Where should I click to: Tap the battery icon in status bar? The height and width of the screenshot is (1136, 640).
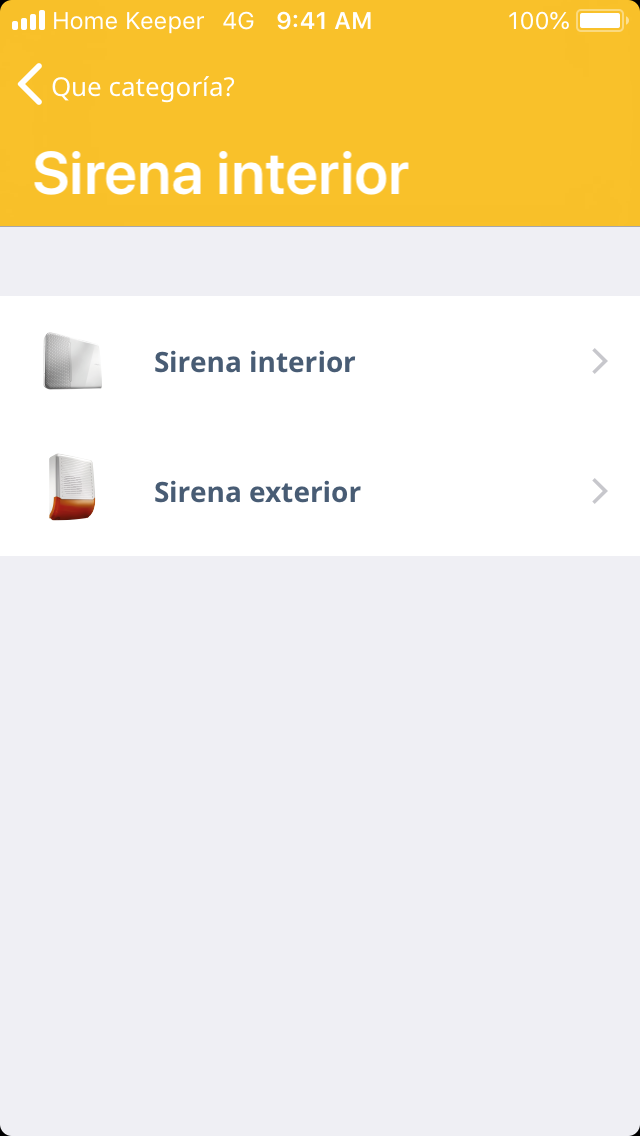point(600,21)
